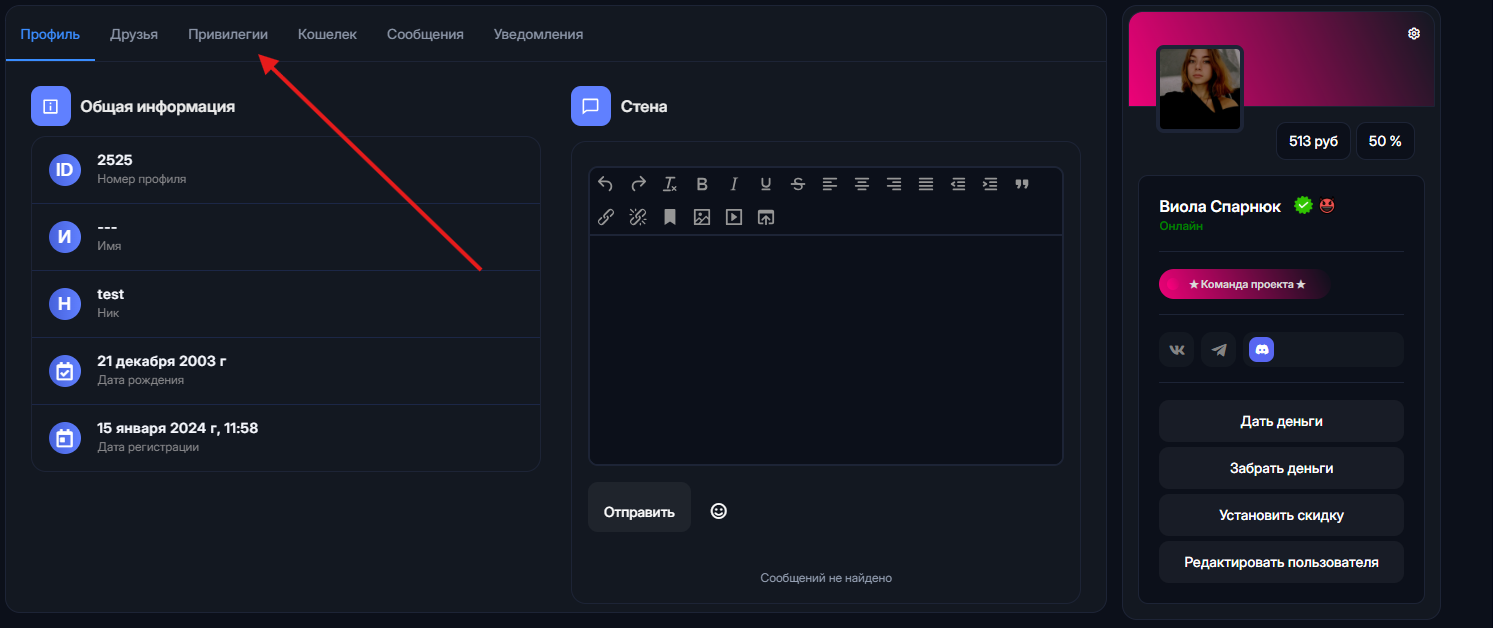Insert a blockquote with the quote icon
Screen dimensions: 1493x628
click(1021, 184)
